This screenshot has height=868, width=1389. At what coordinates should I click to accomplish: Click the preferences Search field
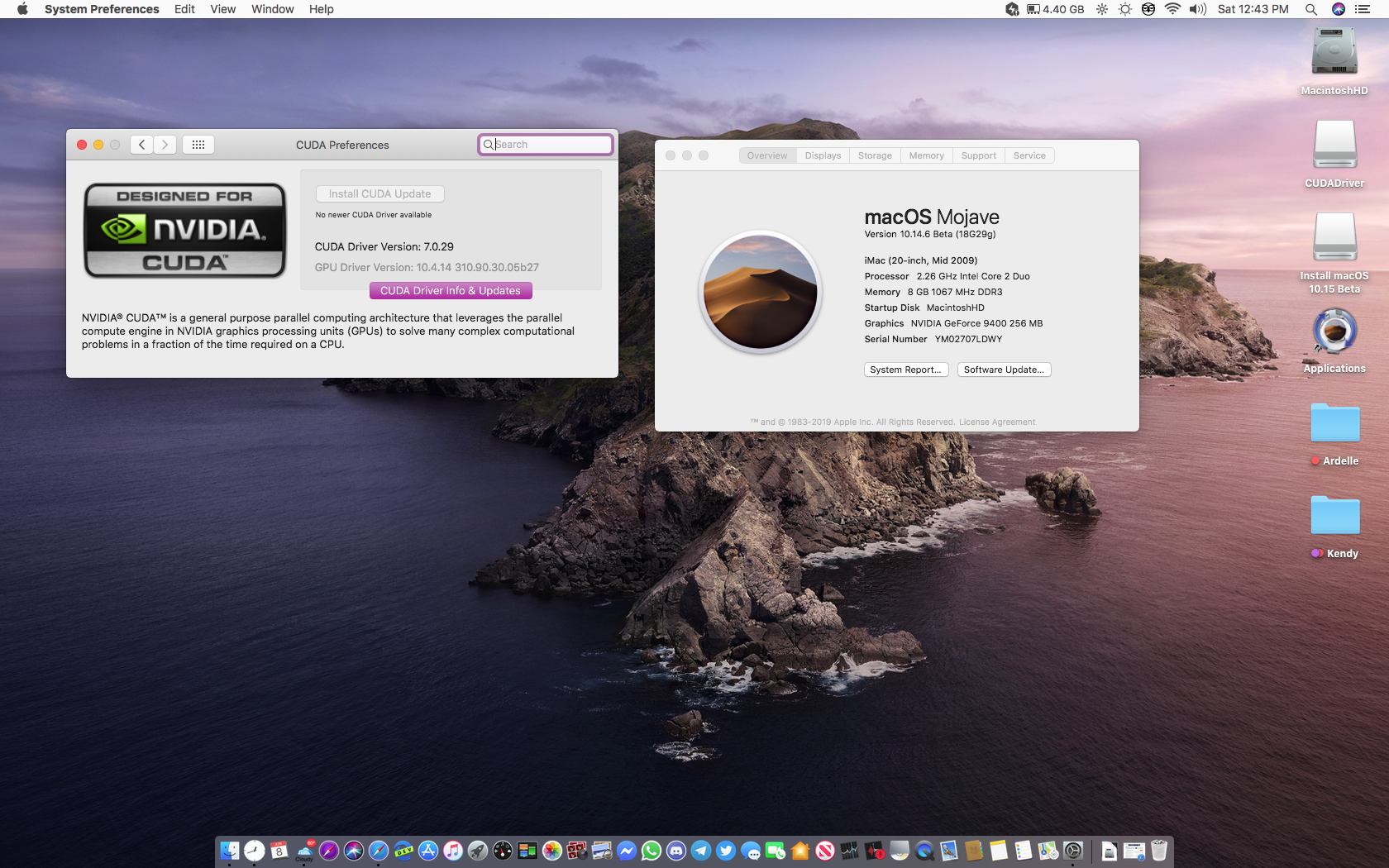(546, 145)
